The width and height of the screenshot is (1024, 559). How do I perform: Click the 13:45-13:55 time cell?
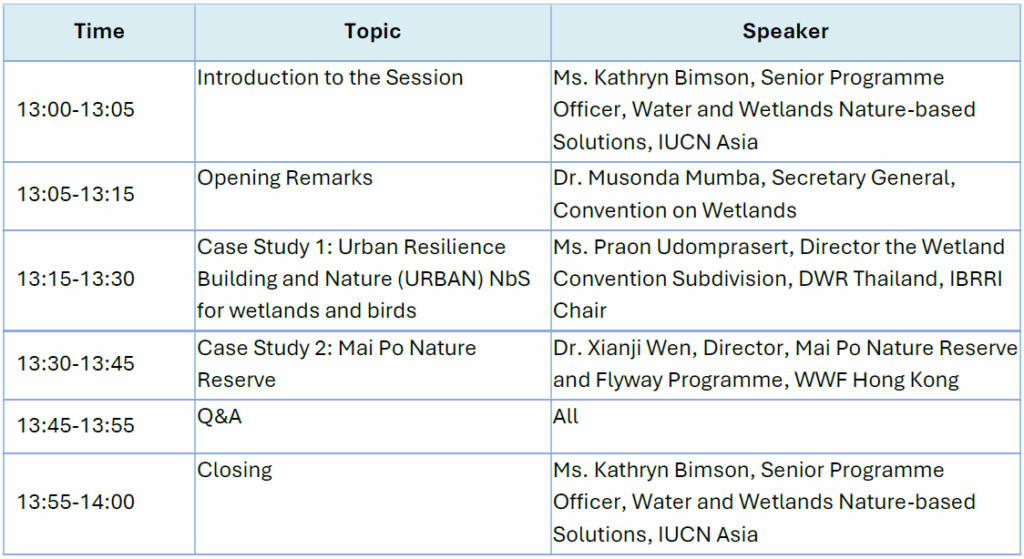pos(76,426)
